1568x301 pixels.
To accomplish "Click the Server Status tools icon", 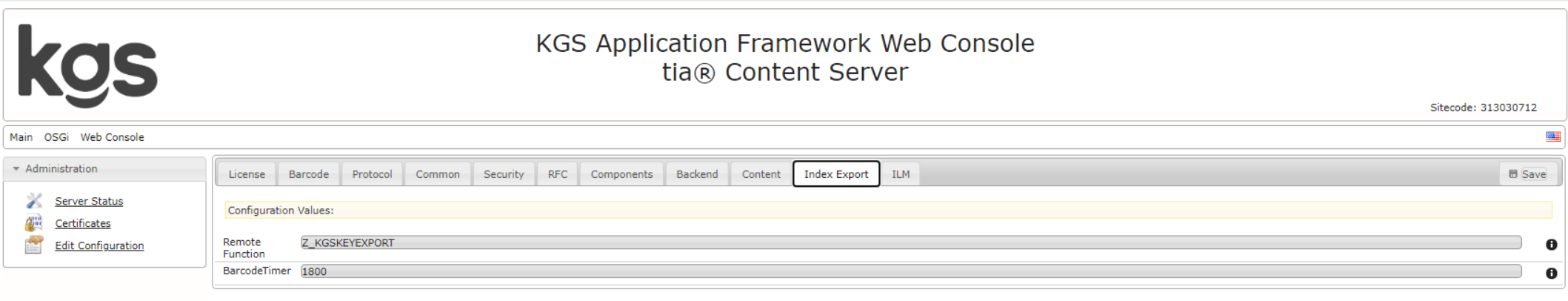I will tap(34, 201).
